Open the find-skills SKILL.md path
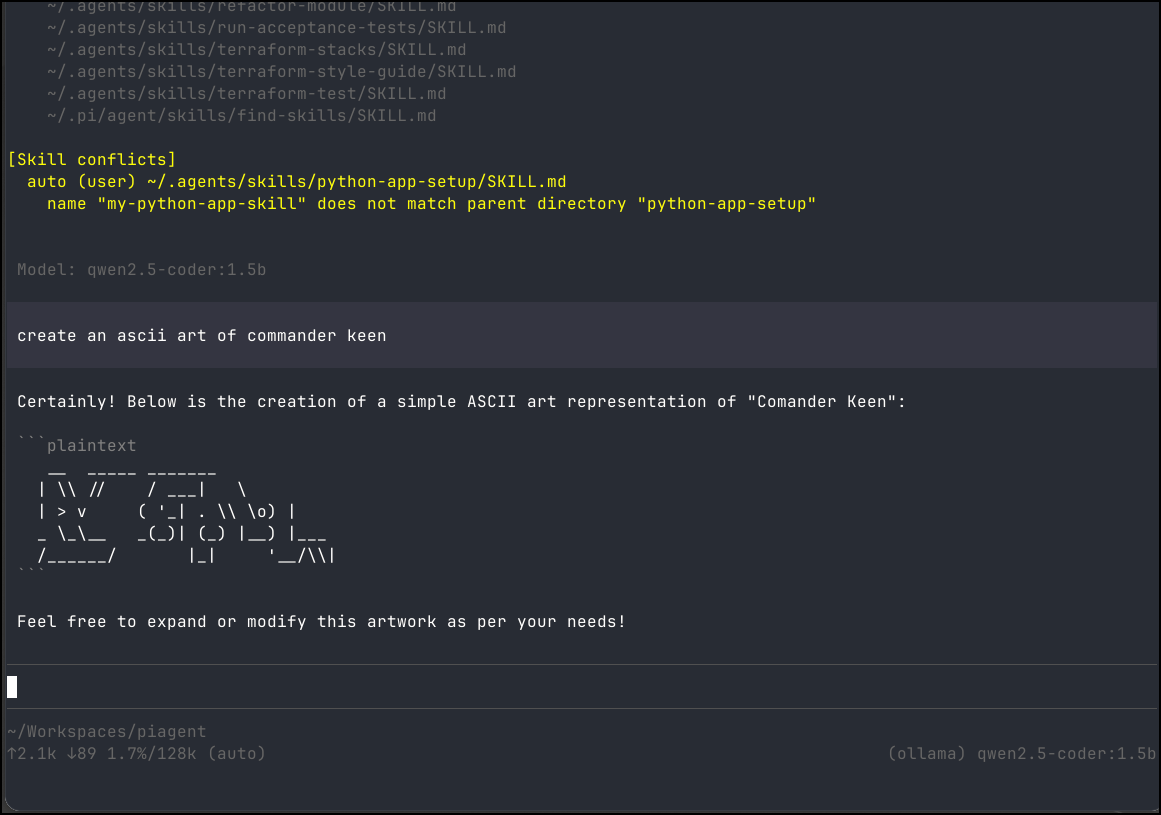1161x815 pixels. 241,116
